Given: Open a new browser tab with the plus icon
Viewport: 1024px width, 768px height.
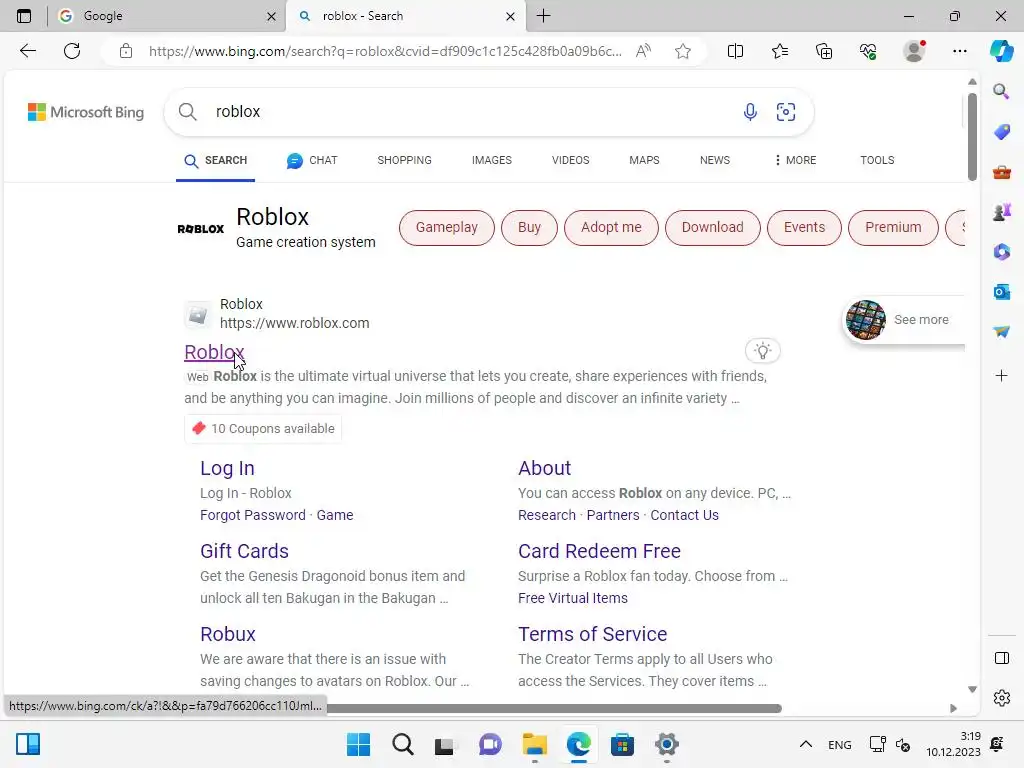Looking at the screenshot, I should click(x=543, y=16).
